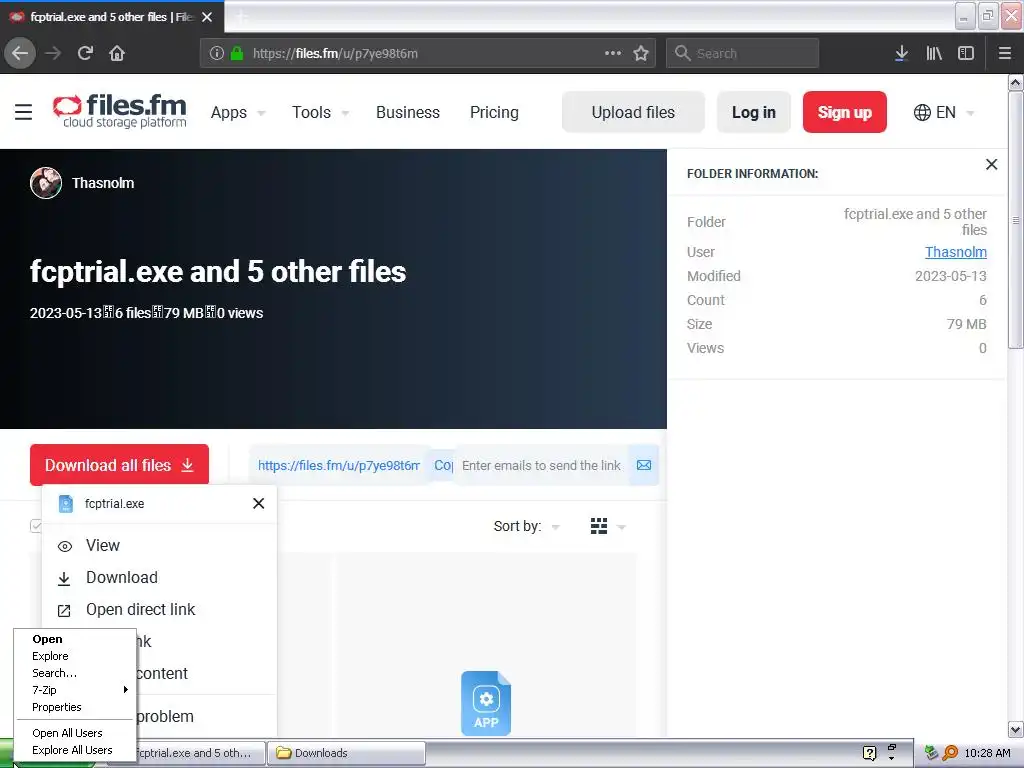Expand the 7-Zip submenu
1024x768 pixels.
(x=75, y=690)
